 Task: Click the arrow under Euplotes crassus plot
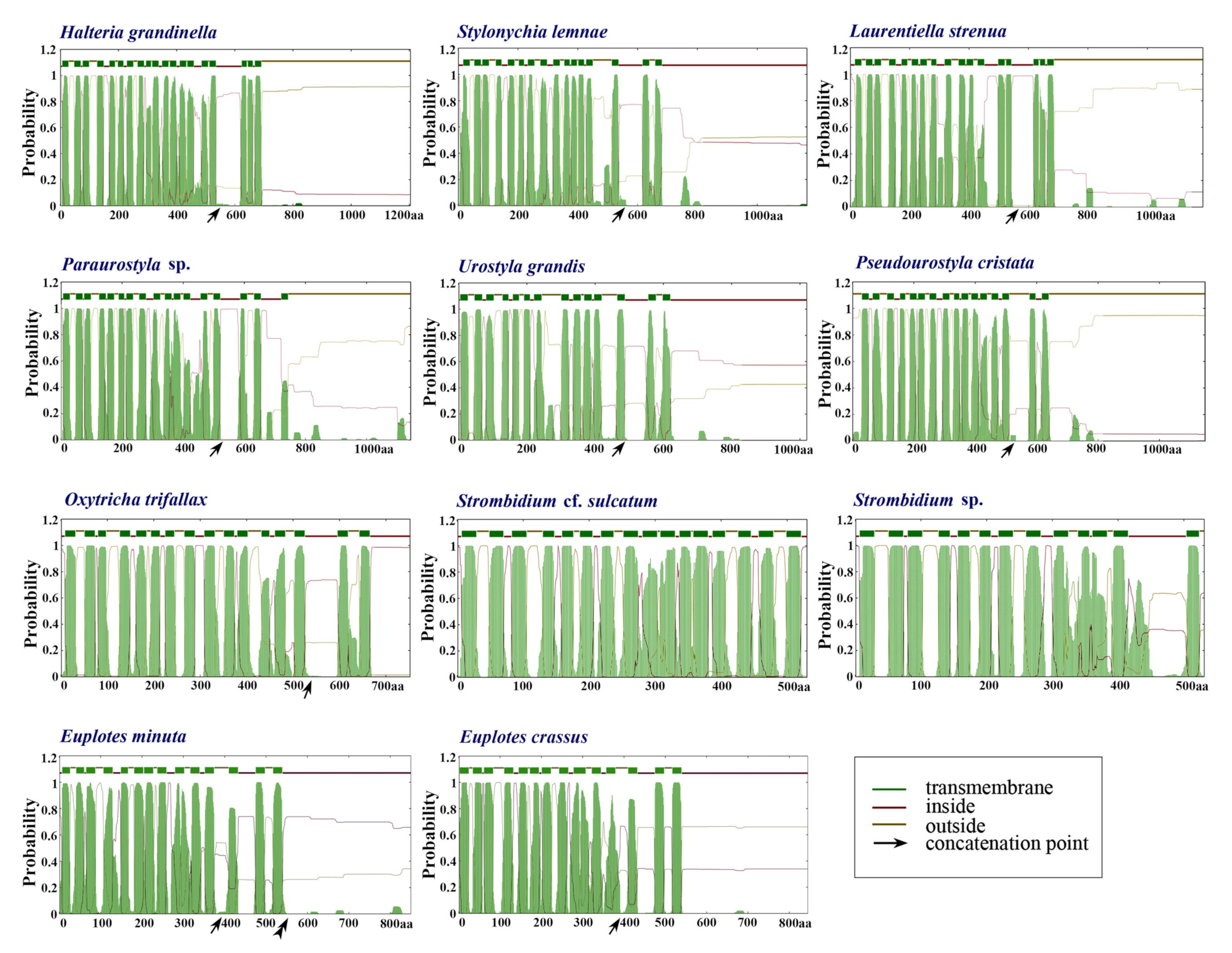tap(614, 927)
